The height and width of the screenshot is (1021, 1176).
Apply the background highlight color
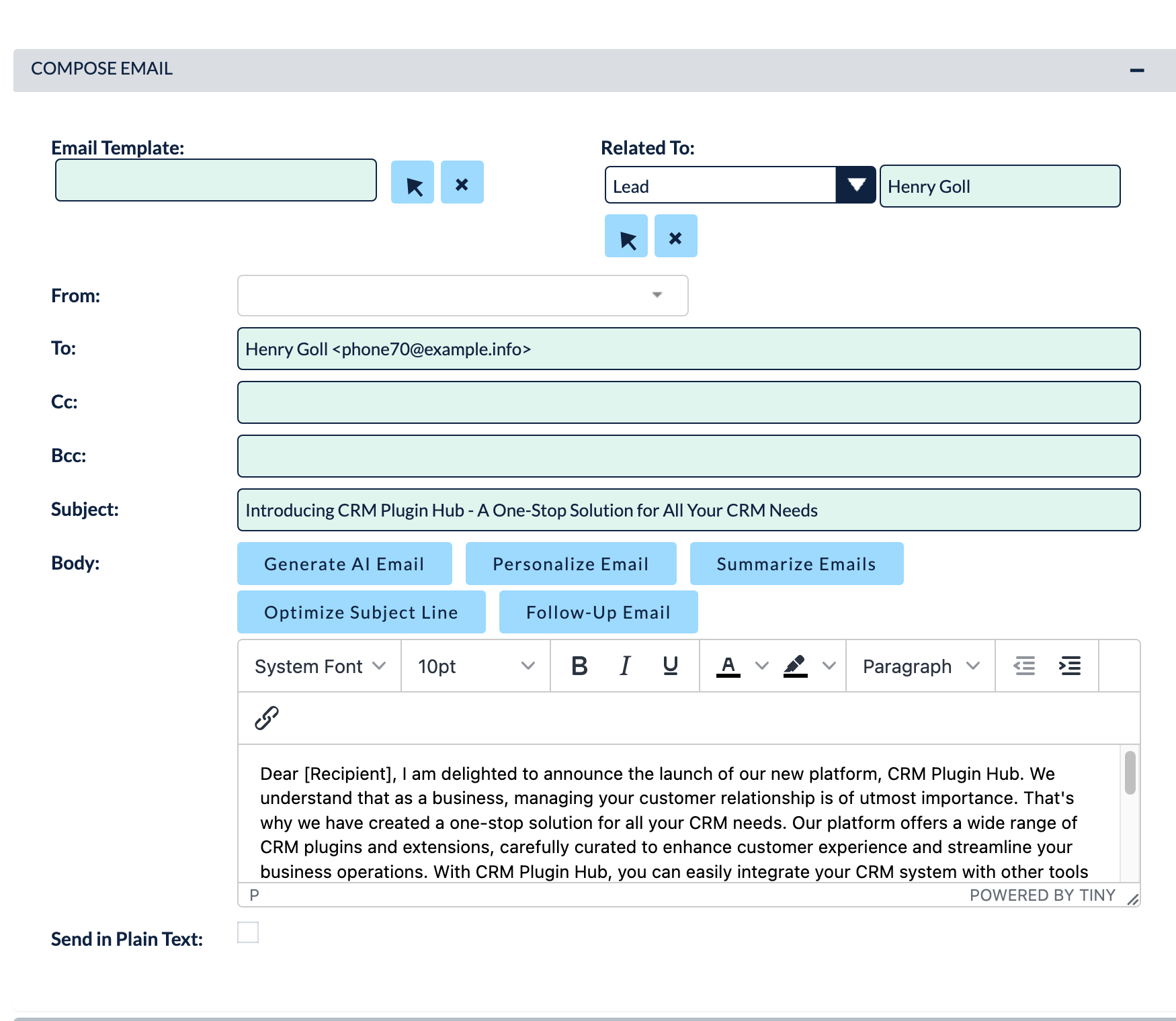[x=796, y=666]
